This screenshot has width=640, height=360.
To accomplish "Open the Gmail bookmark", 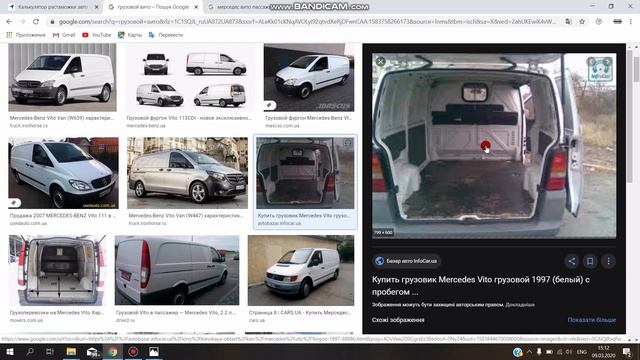I will [64, 35].
